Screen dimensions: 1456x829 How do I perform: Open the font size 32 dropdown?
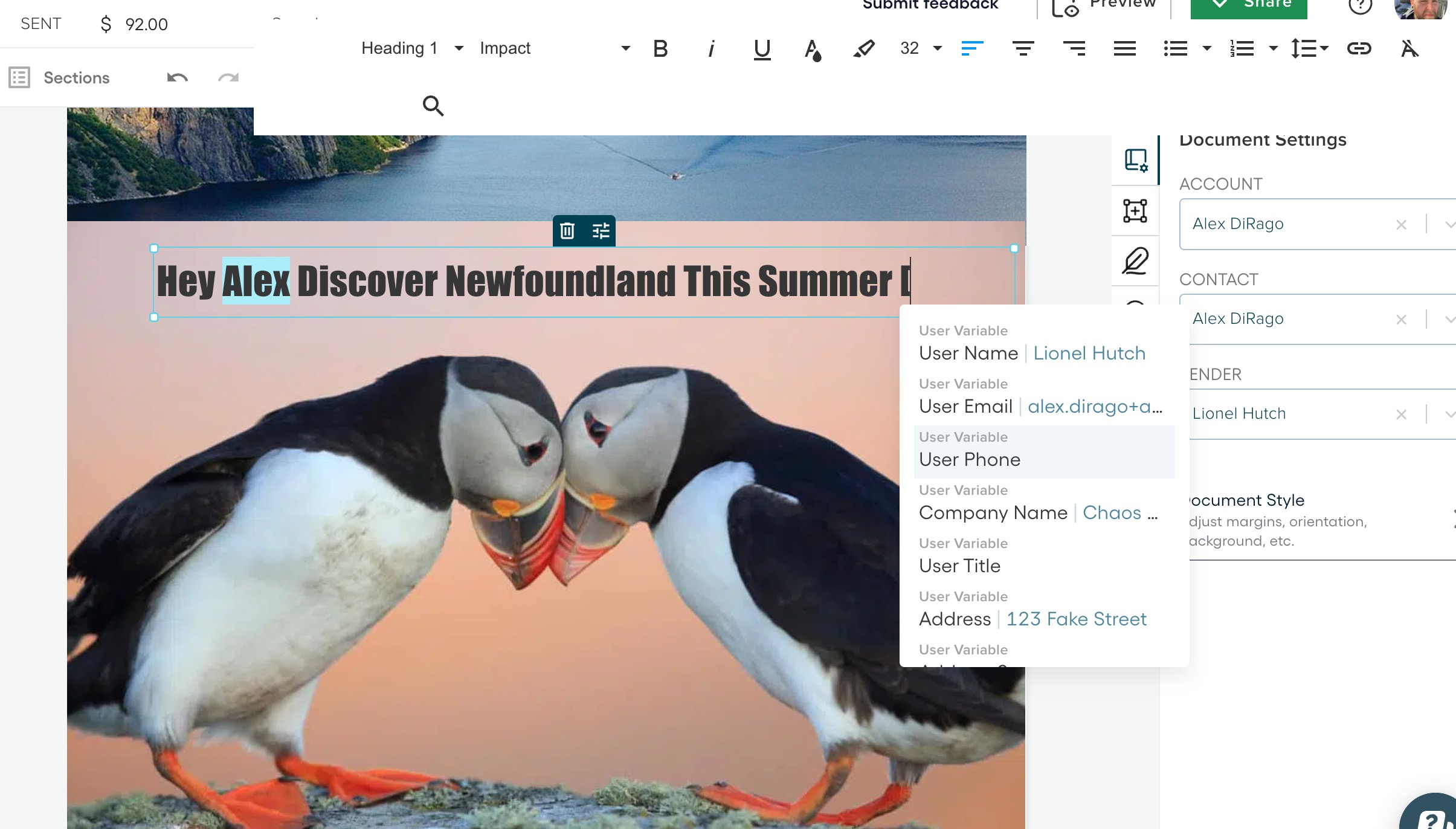pos(921,48)
